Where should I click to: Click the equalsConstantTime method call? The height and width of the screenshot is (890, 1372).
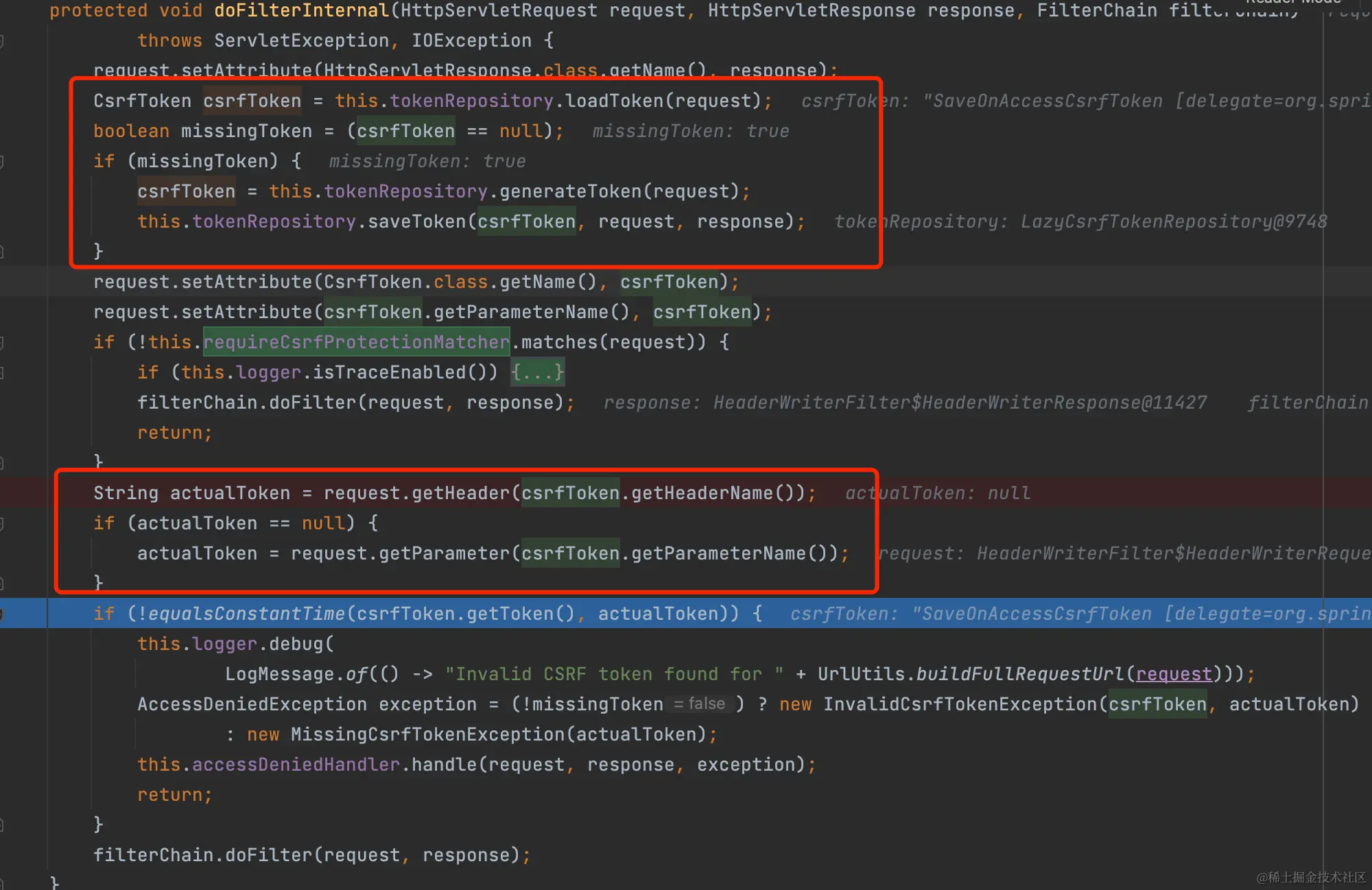(246, 614)
